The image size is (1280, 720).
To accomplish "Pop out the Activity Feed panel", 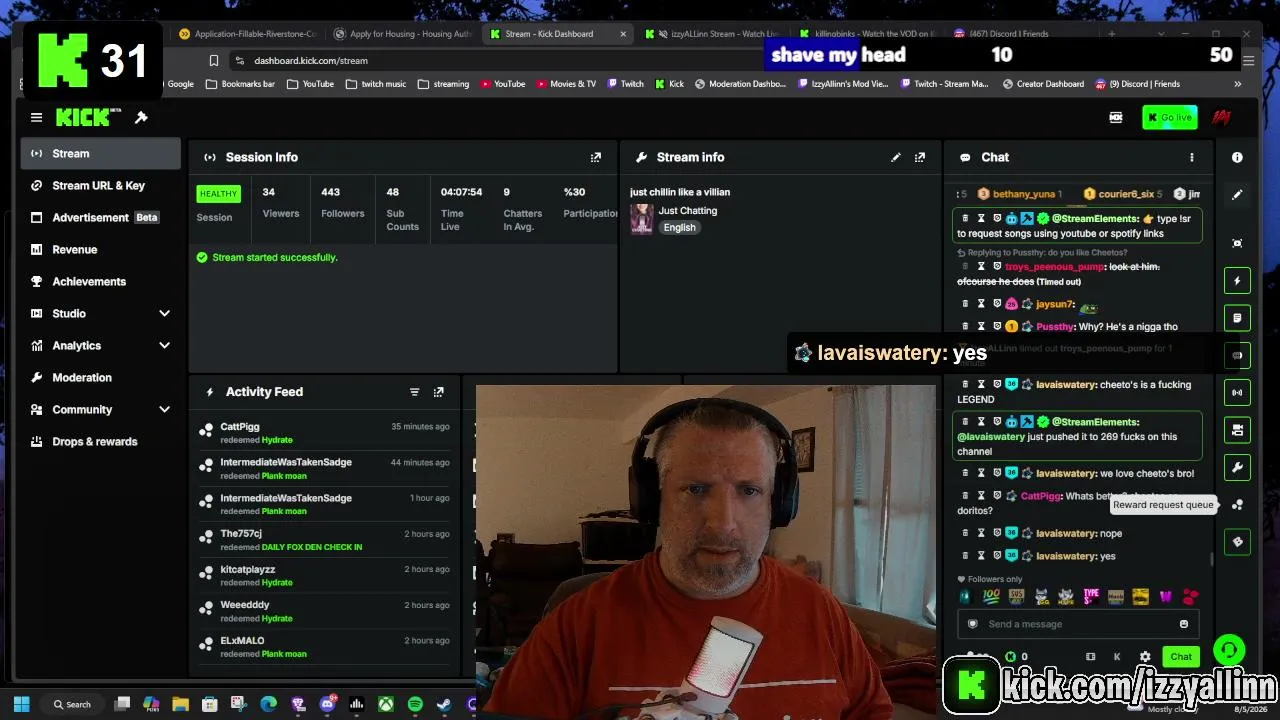I will 438,392.
